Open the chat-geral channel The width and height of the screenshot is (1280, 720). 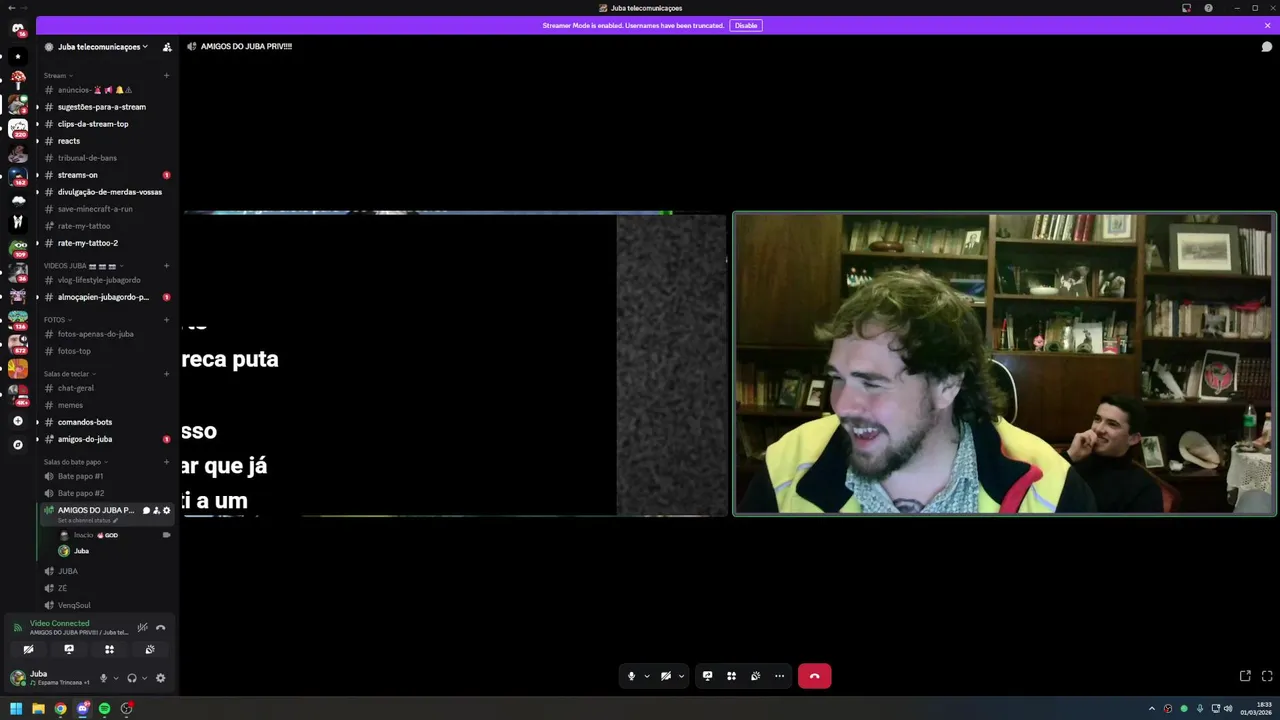(107, 388)
